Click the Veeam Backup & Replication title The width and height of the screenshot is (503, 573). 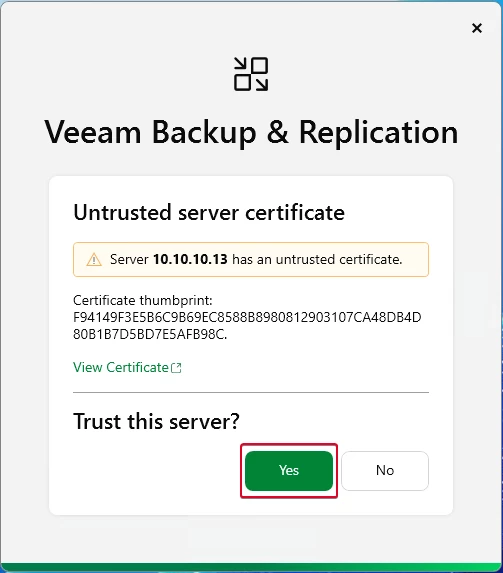[251, 133]
